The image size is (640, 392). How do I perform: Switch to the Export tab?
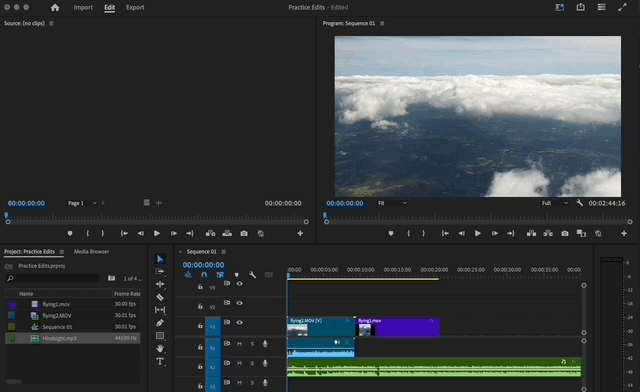[x=135, y=7]
